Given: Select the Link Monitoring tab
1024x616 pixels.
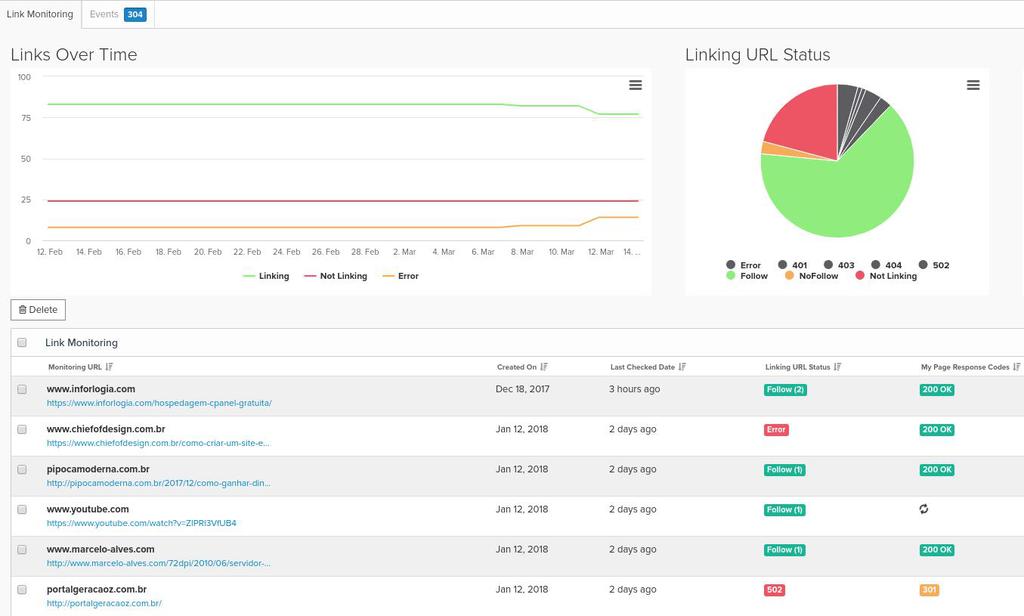Looking at the screenshot, I should [x=39, y=14].
